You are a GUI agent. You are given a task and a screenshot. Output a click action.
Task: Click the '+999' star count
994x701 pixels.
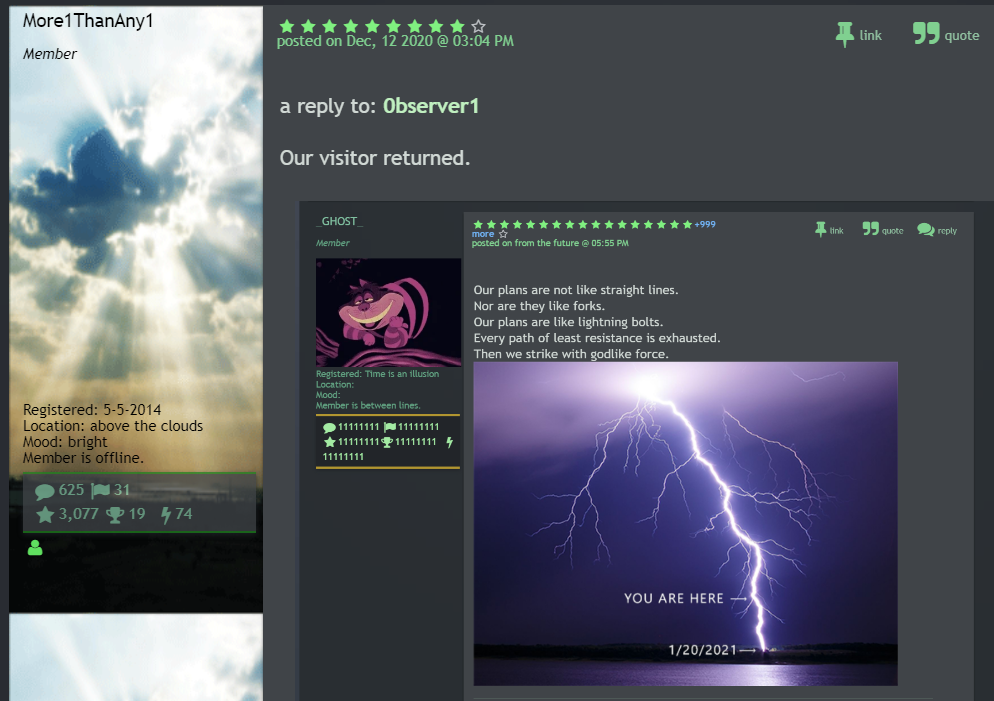(x=705, y=224)
